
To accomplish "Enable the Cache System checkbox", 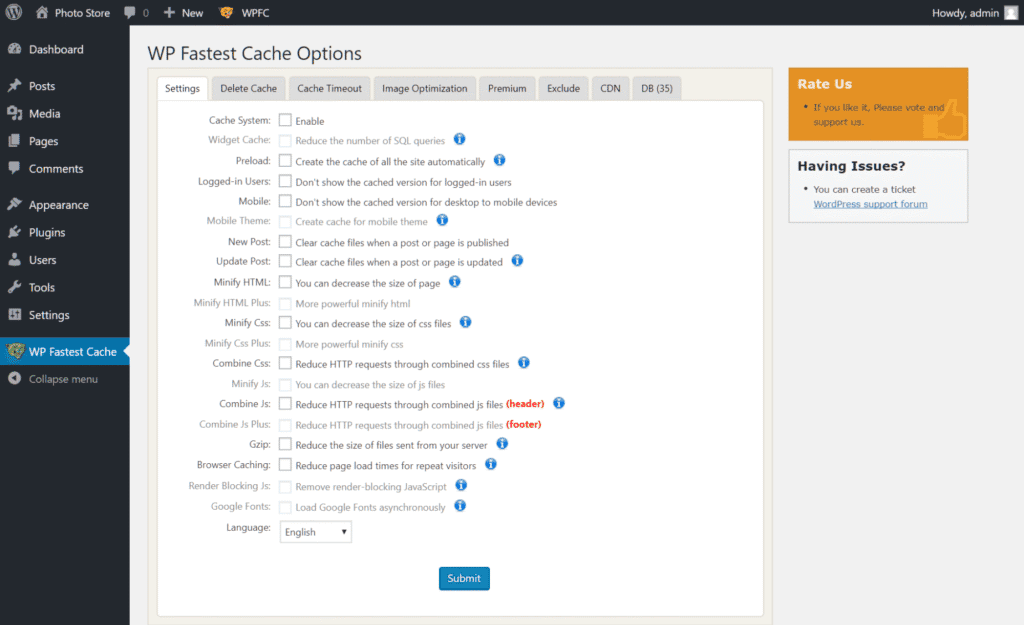I will pyautogui.click(x=285, y=120).
